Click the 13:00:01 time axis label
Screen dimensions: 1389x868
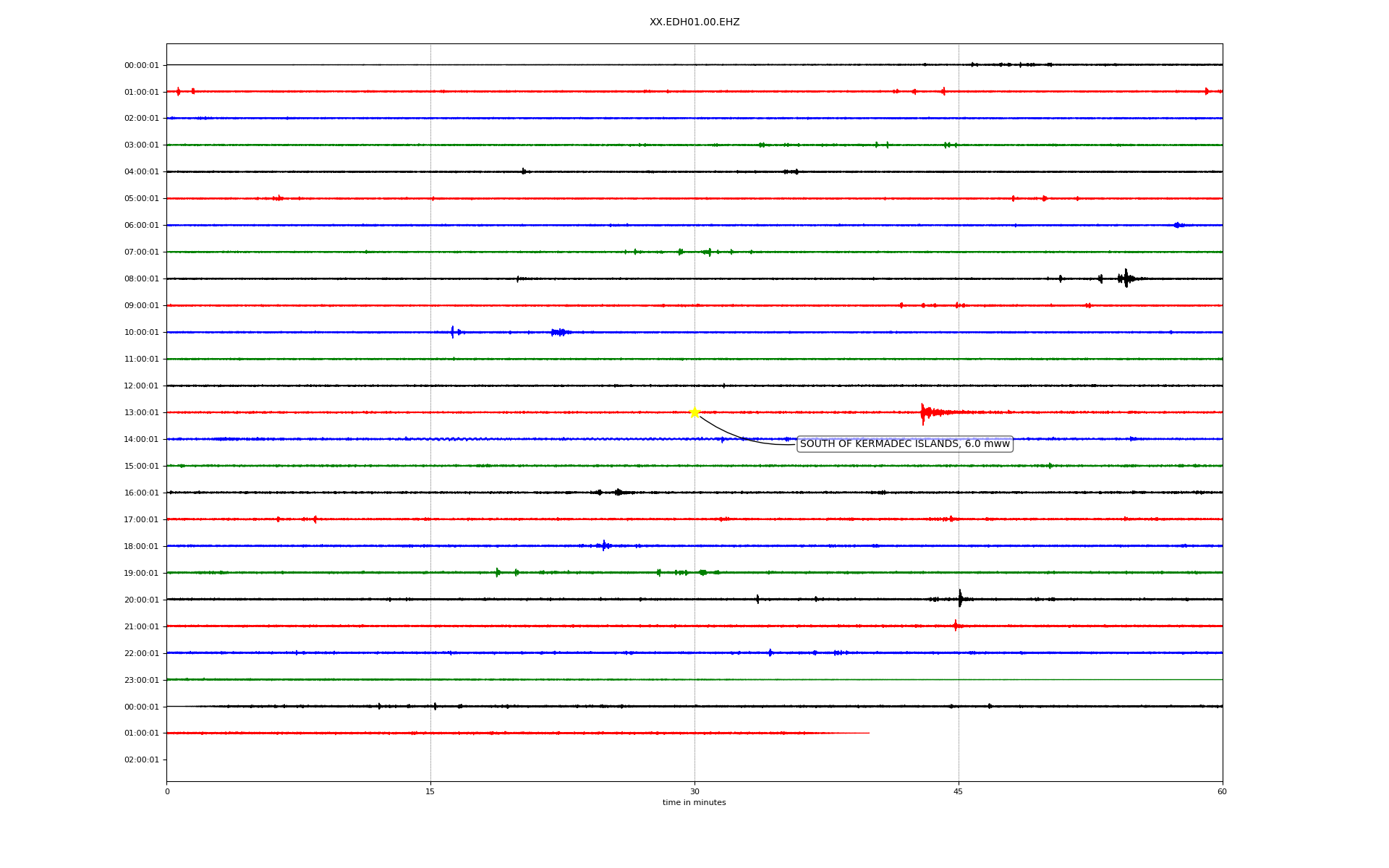point(141,413)
